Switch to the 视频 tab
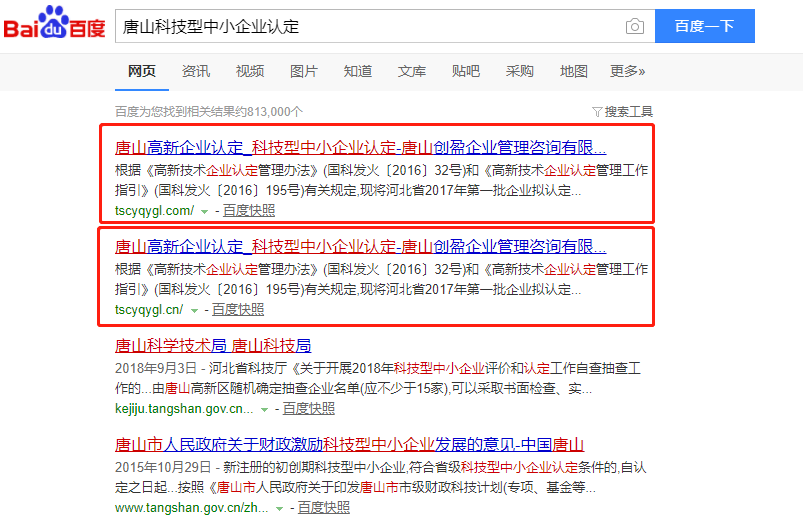The image size is (803, 527). [250, 71]
